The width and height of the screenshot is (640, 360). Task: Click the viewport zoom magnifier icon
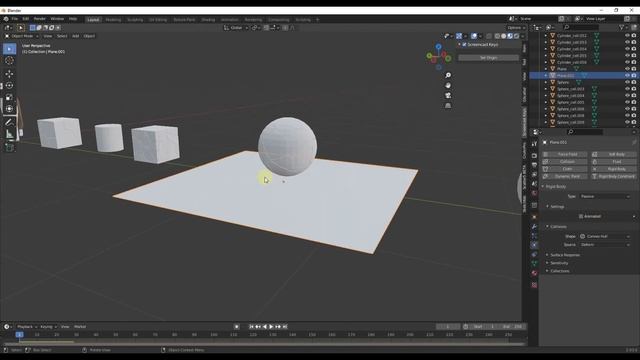coord(448,75)
